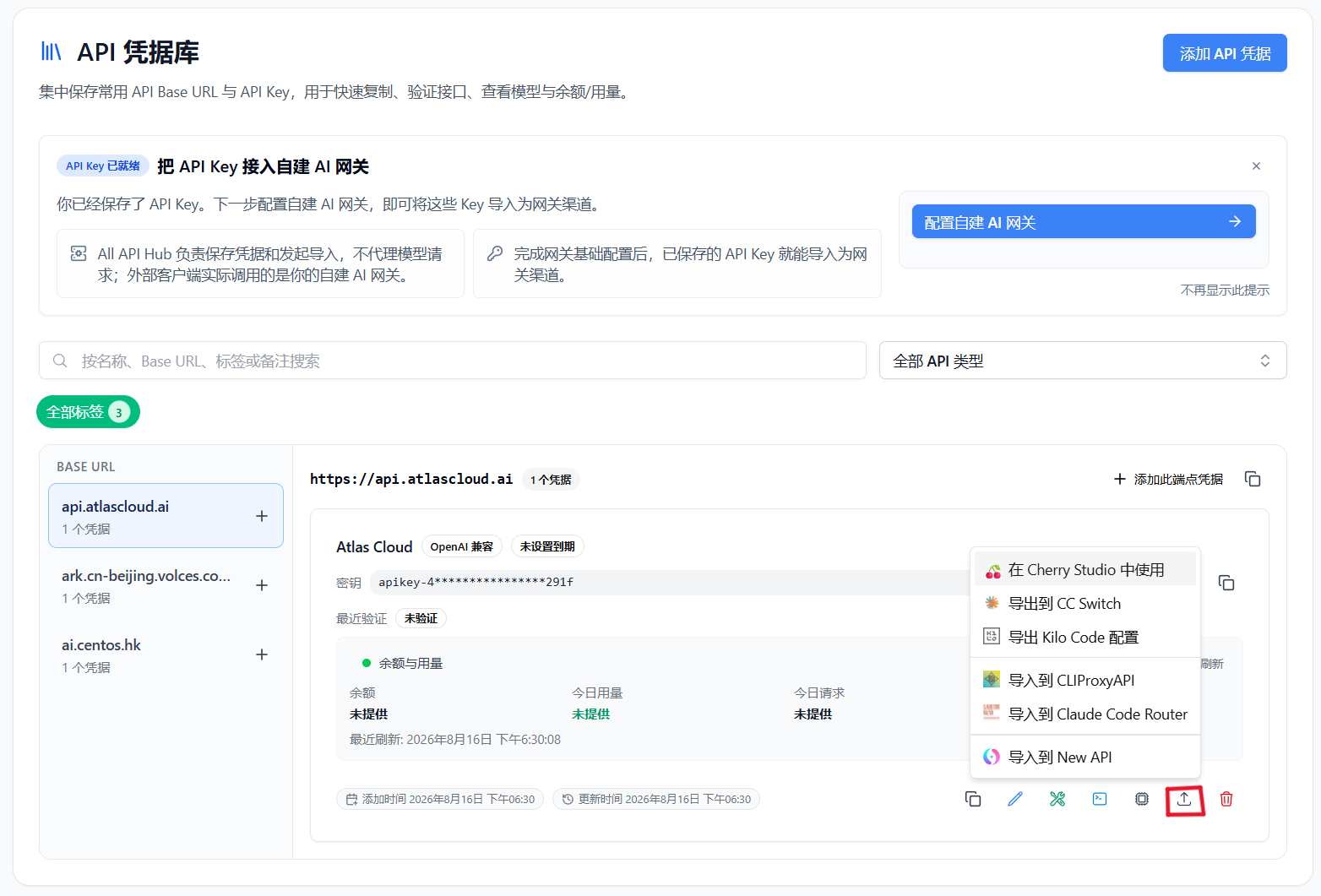Click 不再显示此提示 link
Viewport: 1321px width, 896px height.
click(1225, 290)
